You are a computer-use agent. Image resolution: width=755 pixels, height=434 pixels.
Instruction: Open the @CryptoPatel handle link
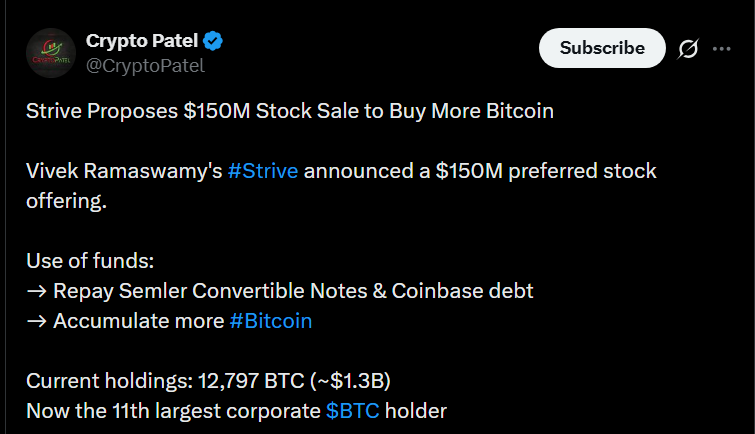coord(145,66)
